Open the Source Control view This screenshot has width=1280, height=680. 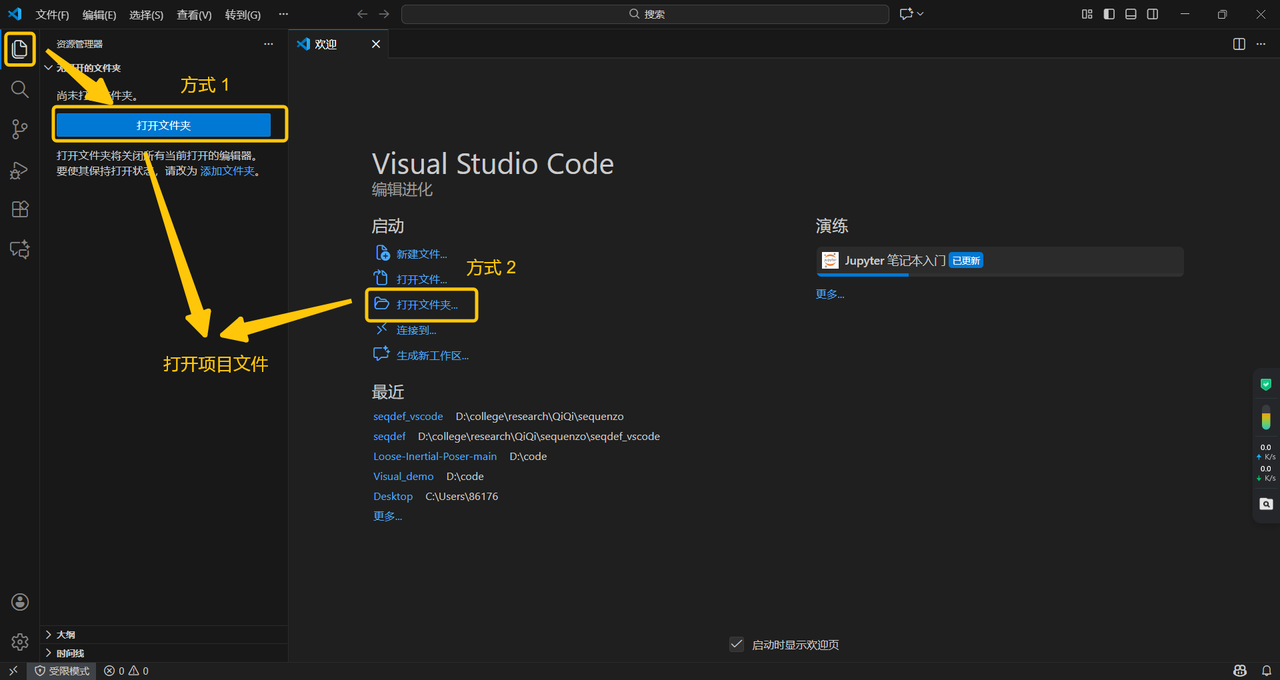(x=19, y=129)
